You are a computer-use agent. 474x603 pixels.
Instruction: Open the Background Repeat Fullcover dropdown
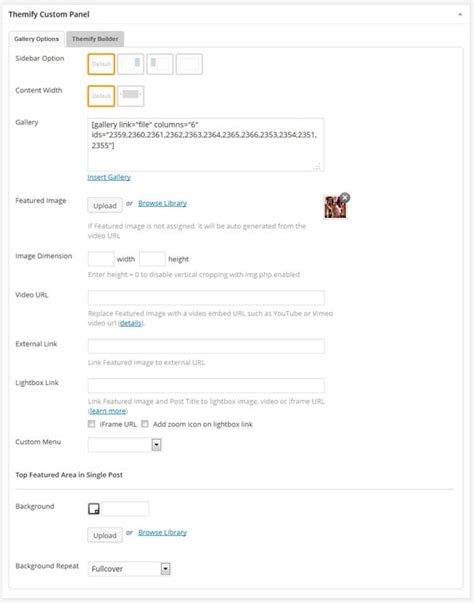129,568
